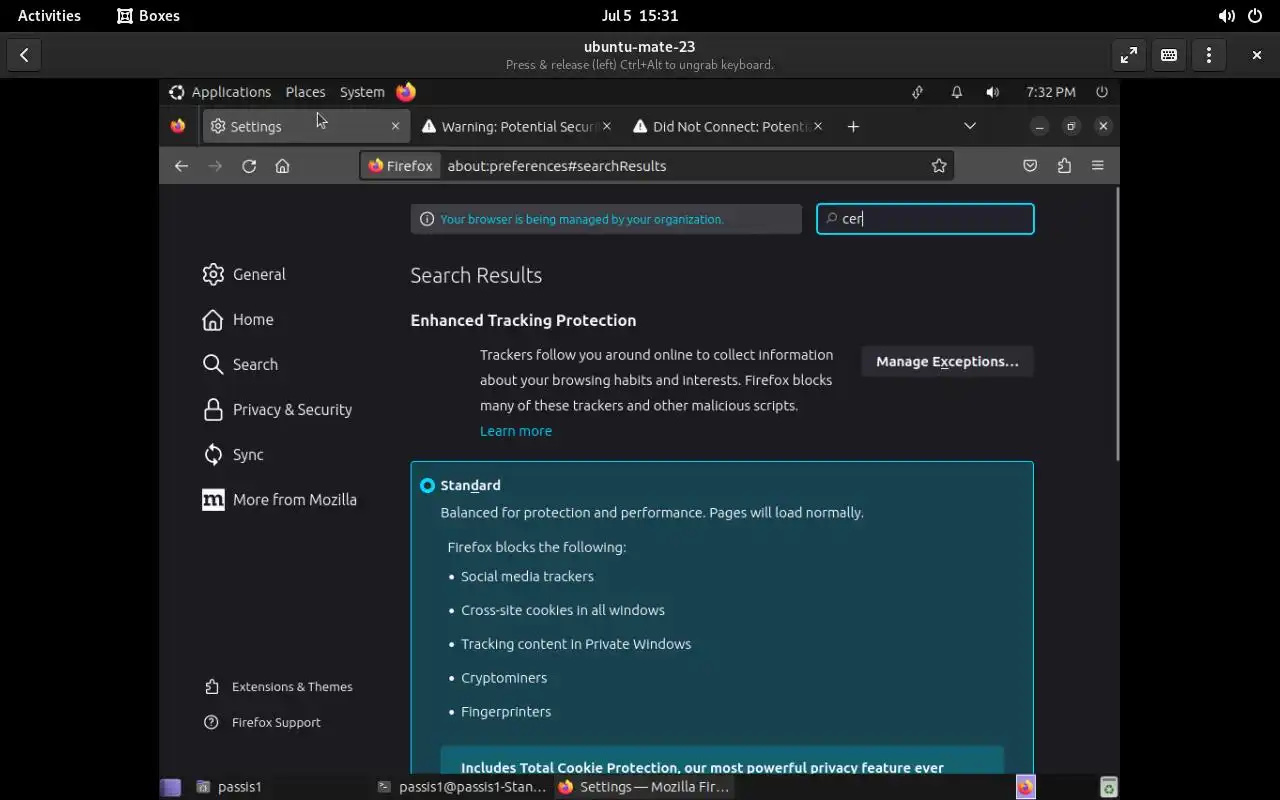Open a new Firefox tab
The width and height of the screenshot is (1280, 800).
[x=853, y=126]
